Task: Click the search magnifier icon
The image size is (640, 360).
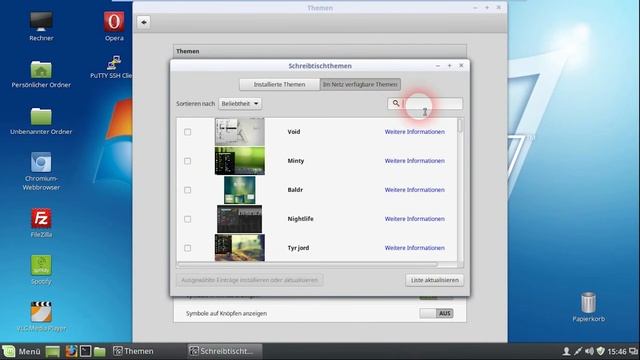Action: 396,103
